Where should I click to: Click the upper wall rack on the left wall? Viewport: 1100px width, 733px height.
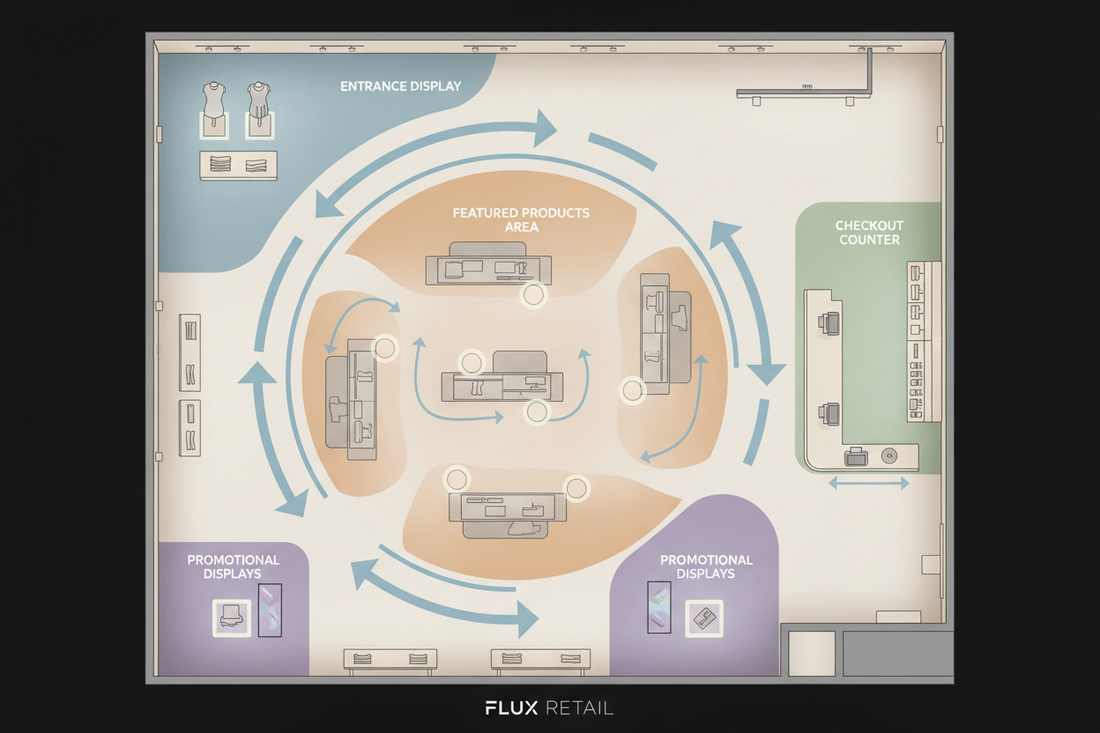tap(189, 353)
